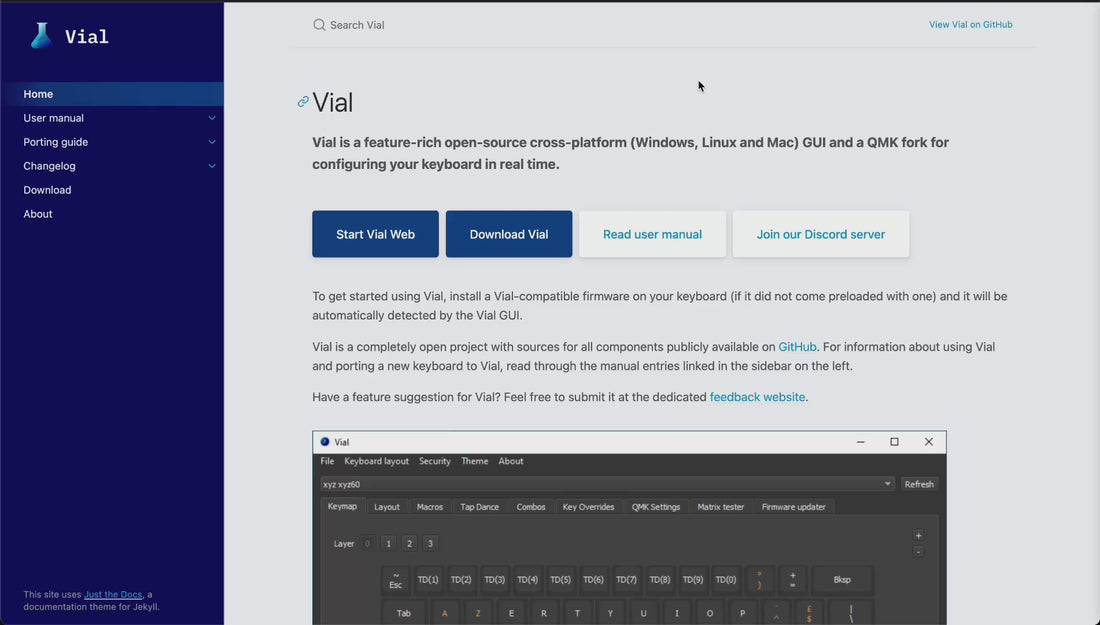Open the feedback website link
Image resolution: width=1100 pixels, height=625 pixels.
[757, 397]
